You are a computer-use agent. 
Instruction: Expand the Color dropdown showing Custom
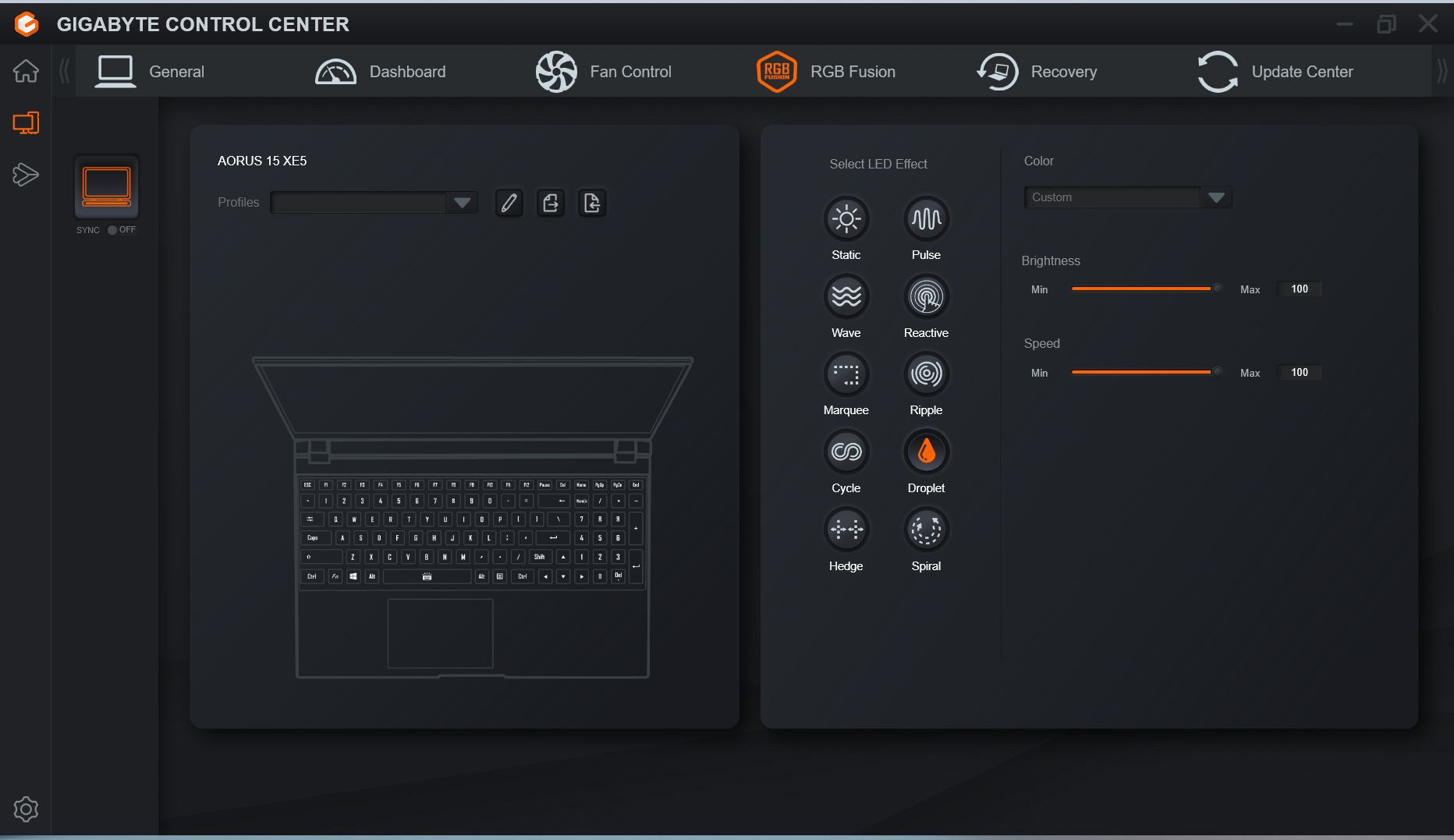point(1127,197)
